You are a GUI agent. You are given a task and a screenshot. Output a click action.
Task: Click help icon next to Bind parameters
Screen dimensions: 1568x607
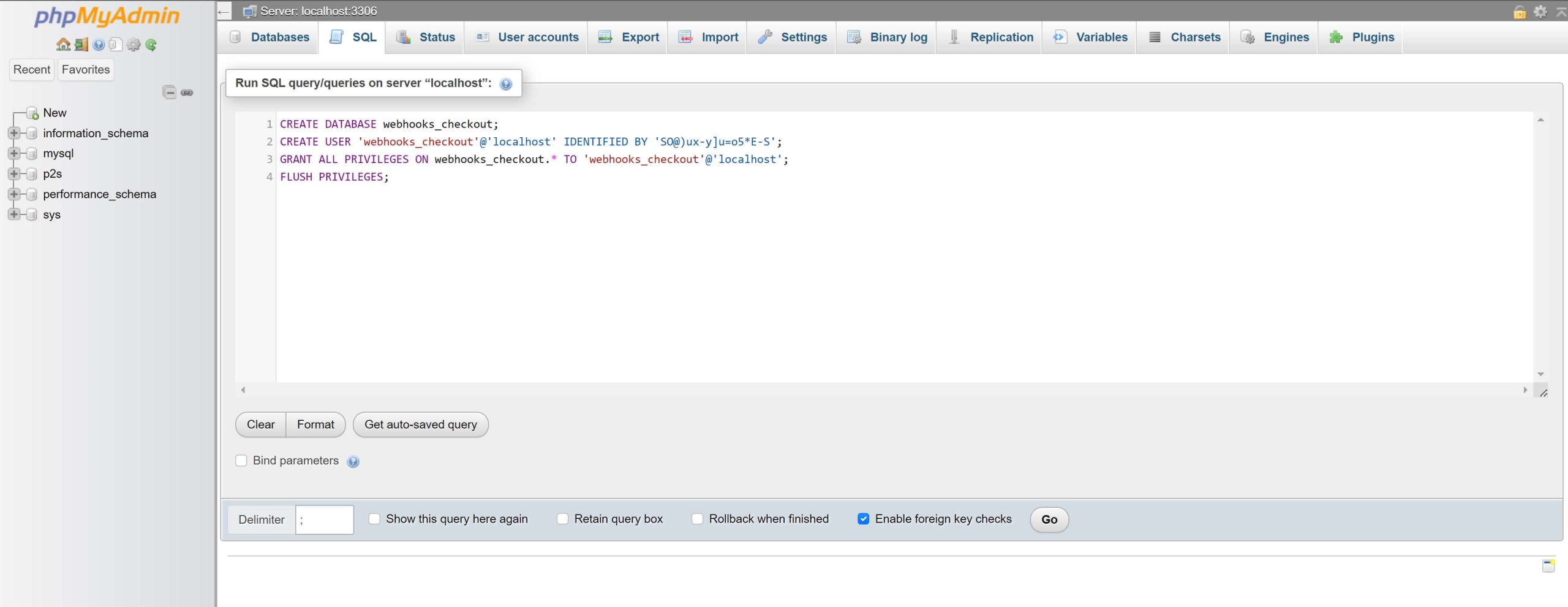(x=353, y=462)
